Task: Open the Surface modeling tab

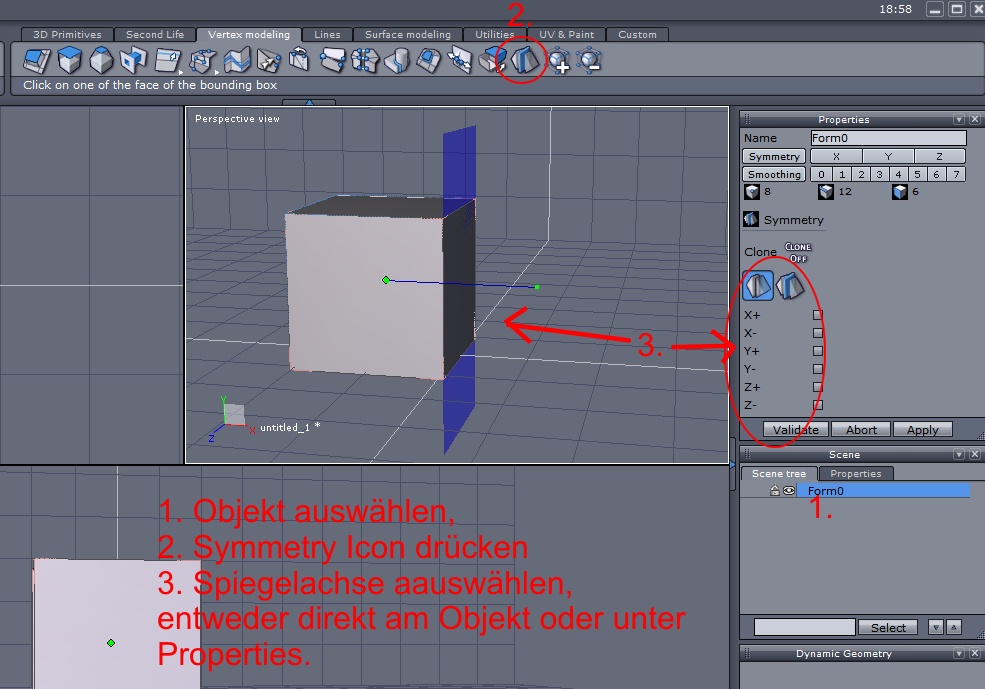Action: tap(408, 35)
